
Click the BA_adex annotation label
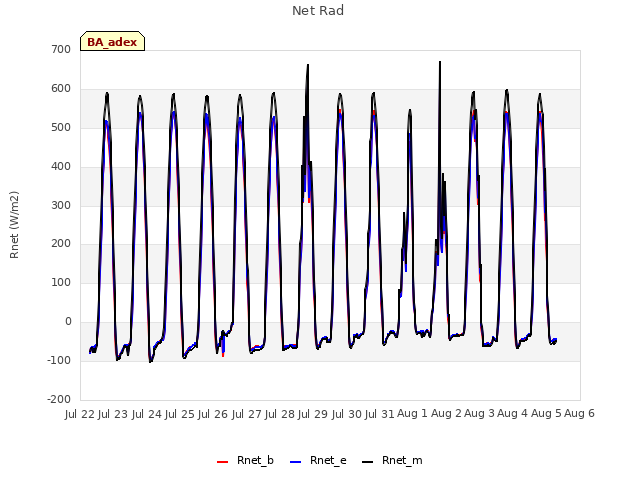point(112,41)
